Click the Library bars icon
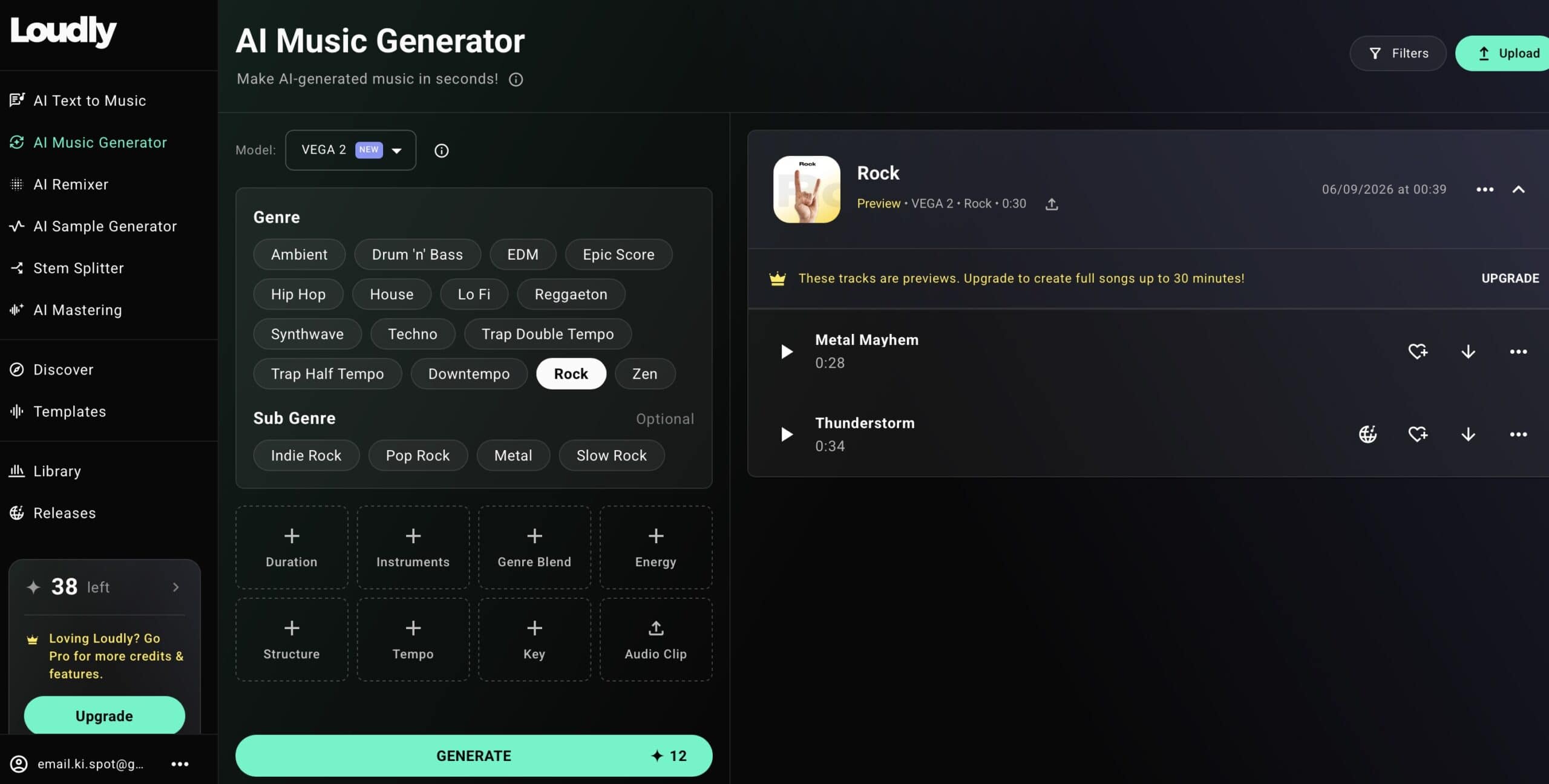 (x=17, y=471)
